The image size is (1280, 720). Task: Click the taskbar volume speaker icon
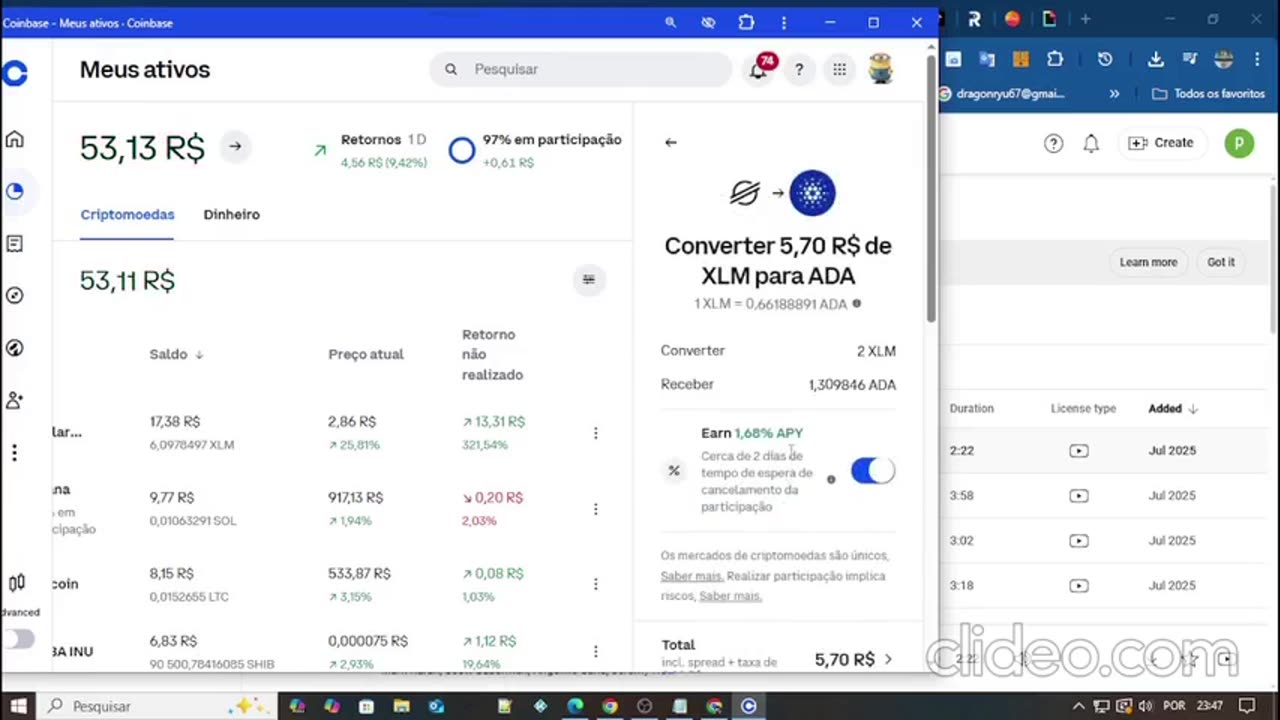pyautogui.click(x=1144, y=706)
